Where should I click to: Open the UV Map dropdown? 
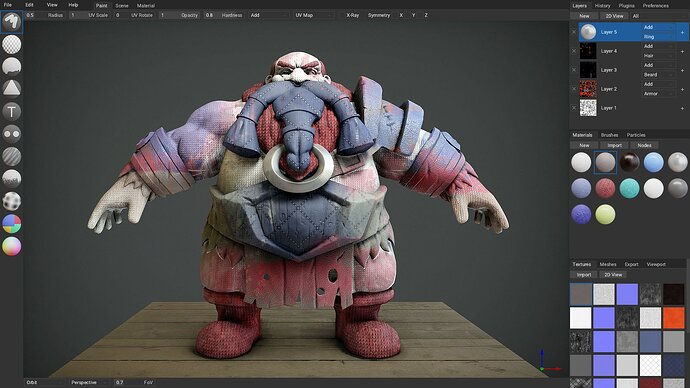pyautogui.click(x=314, y=15)
